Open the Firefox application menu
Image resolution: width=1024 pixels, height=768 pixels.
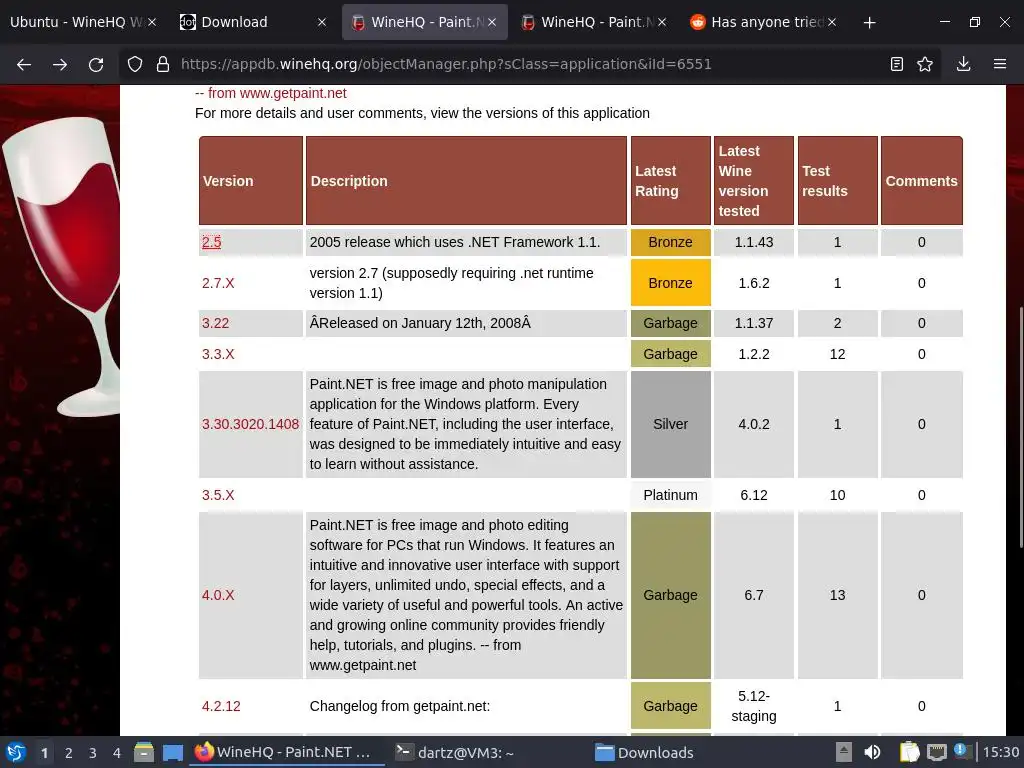coord(1000,64)
